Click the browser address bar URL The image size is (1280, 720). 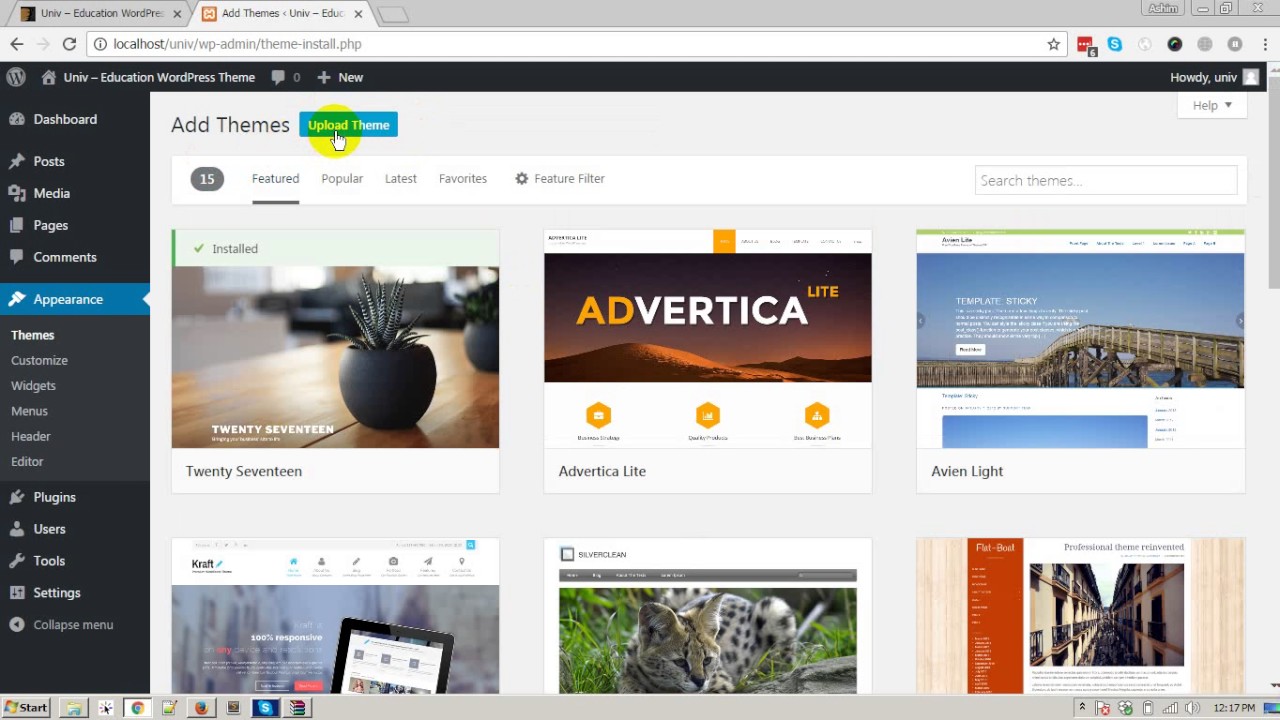pyautogui.click(x=237, y=44)
